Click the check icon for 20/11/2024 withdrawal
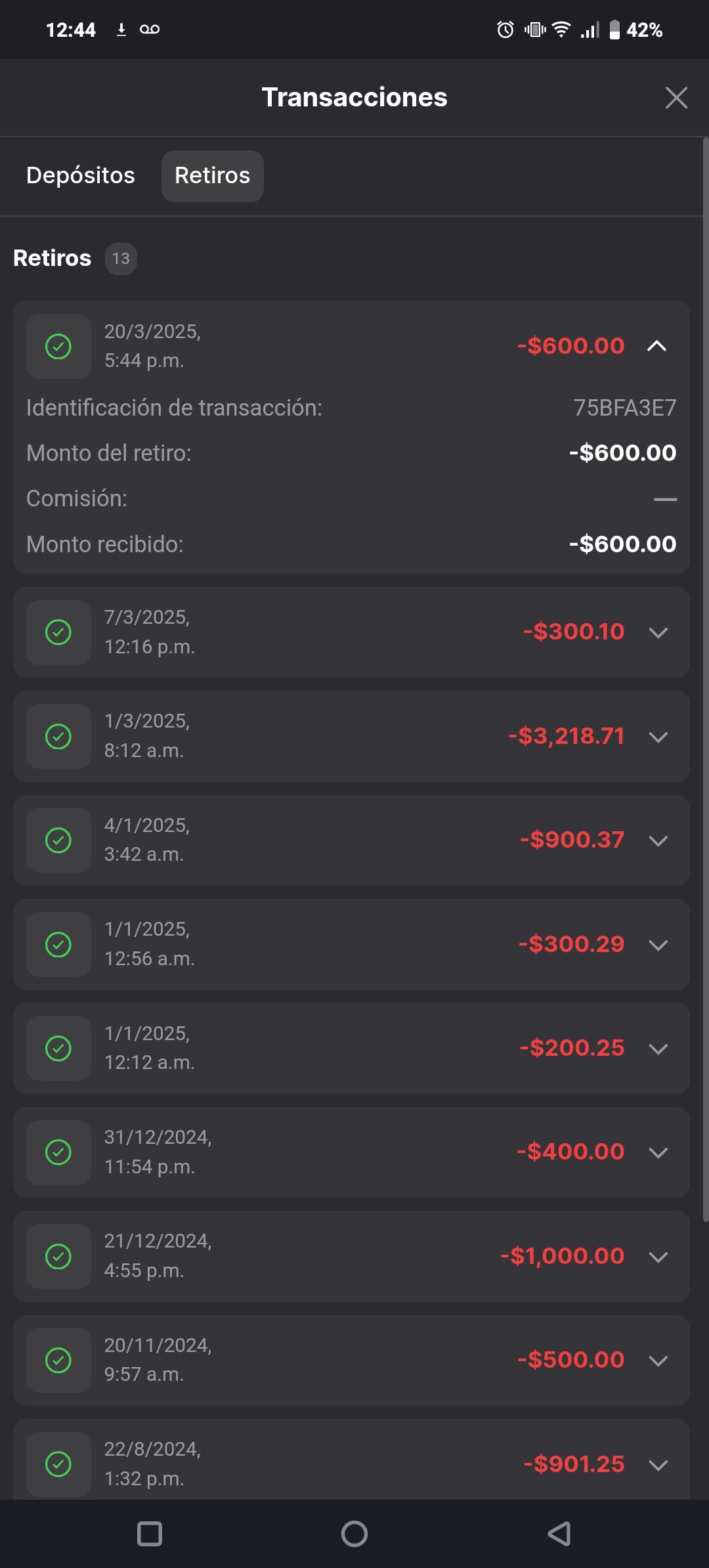Image resolution: width=709 pixels, height=1568 pixels. [x=58, y=1360]
